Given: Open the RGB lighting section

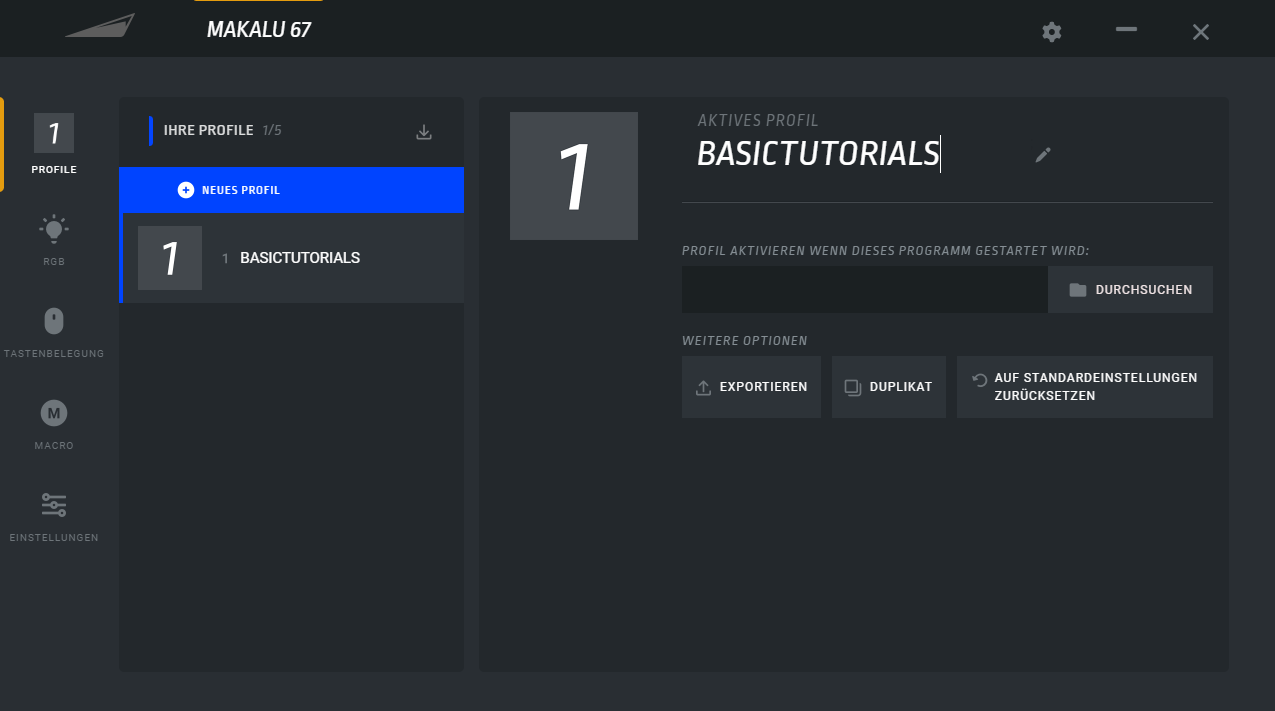Looking at the screenshot, I should coord(54,237).
